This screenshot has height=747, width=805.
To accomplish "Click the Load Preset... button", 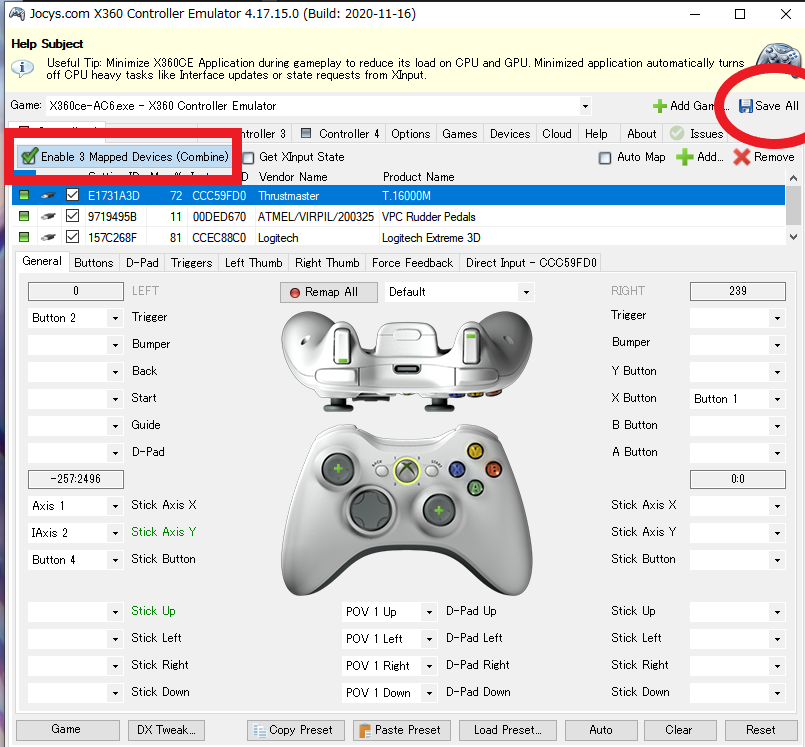I will point(507,730).
